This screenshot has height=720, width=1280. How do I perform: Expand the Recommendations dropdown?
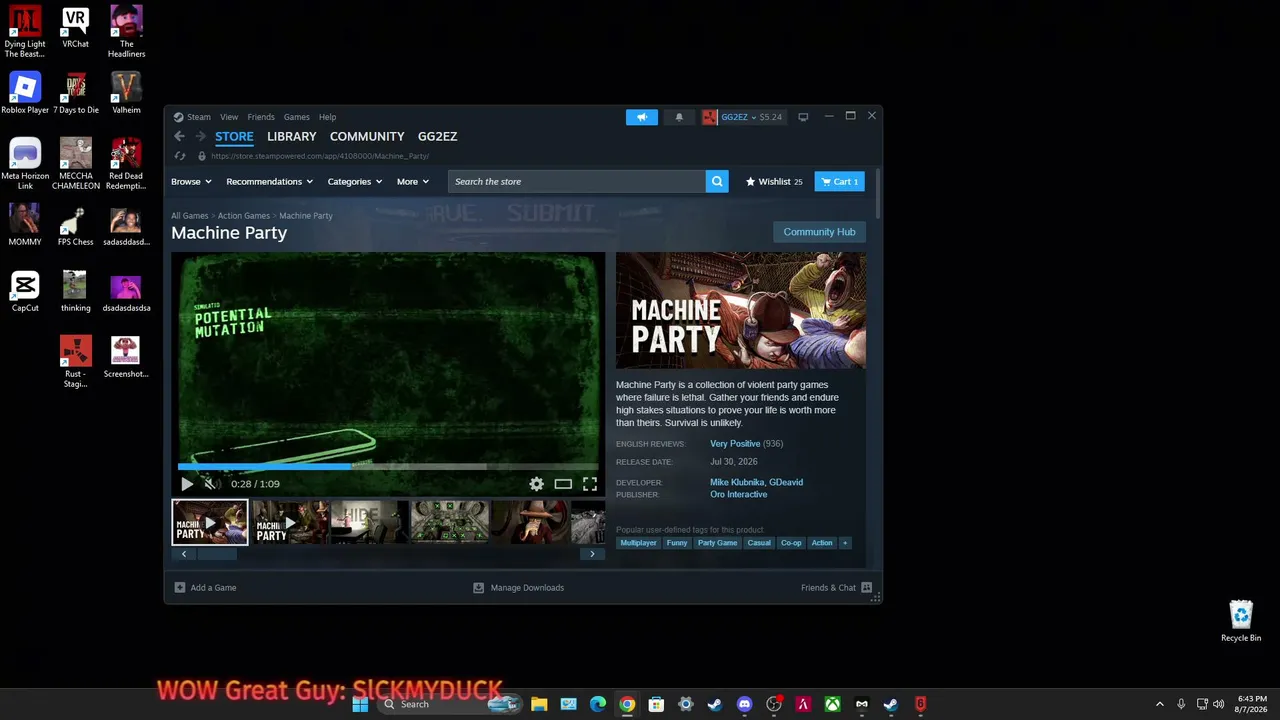click(270, 181)
